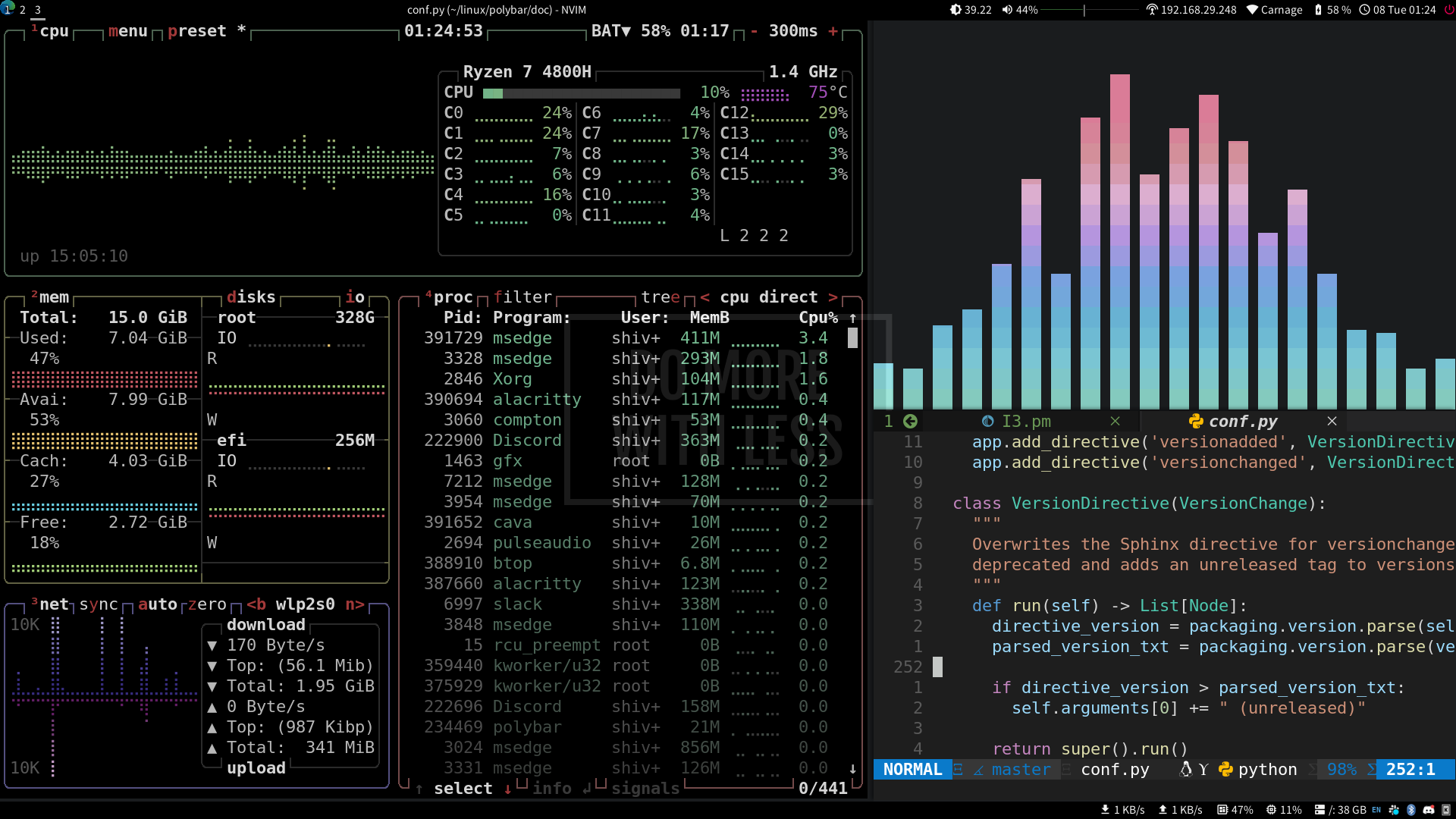Click the Python icon on the conf.py tab
Image resolution: width=1456 pixels, height=819 pixels.
(x=1196, y=421)
